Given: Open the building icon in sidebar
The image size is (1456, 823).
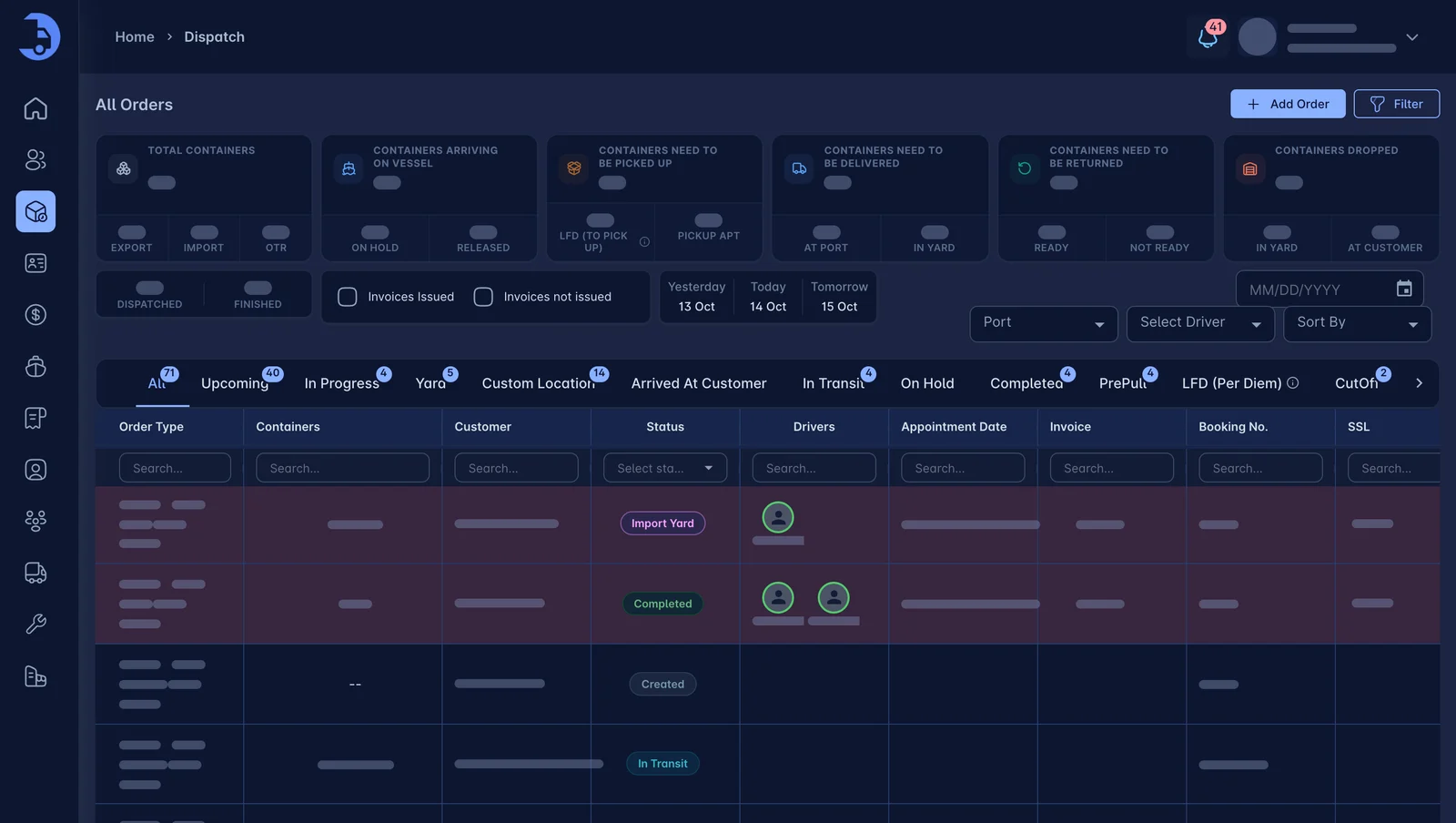Looking at the screenshot, I should click(35, 676).
